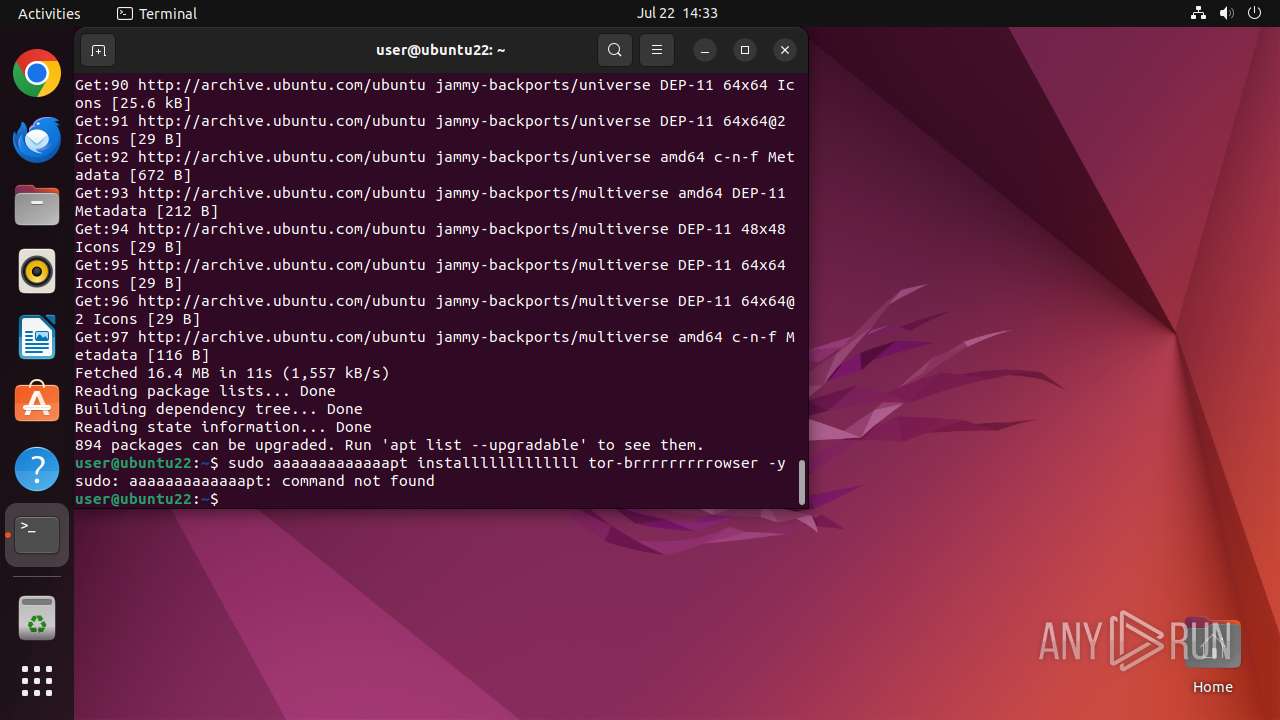Click the Activities button

[x=49, y=13]
